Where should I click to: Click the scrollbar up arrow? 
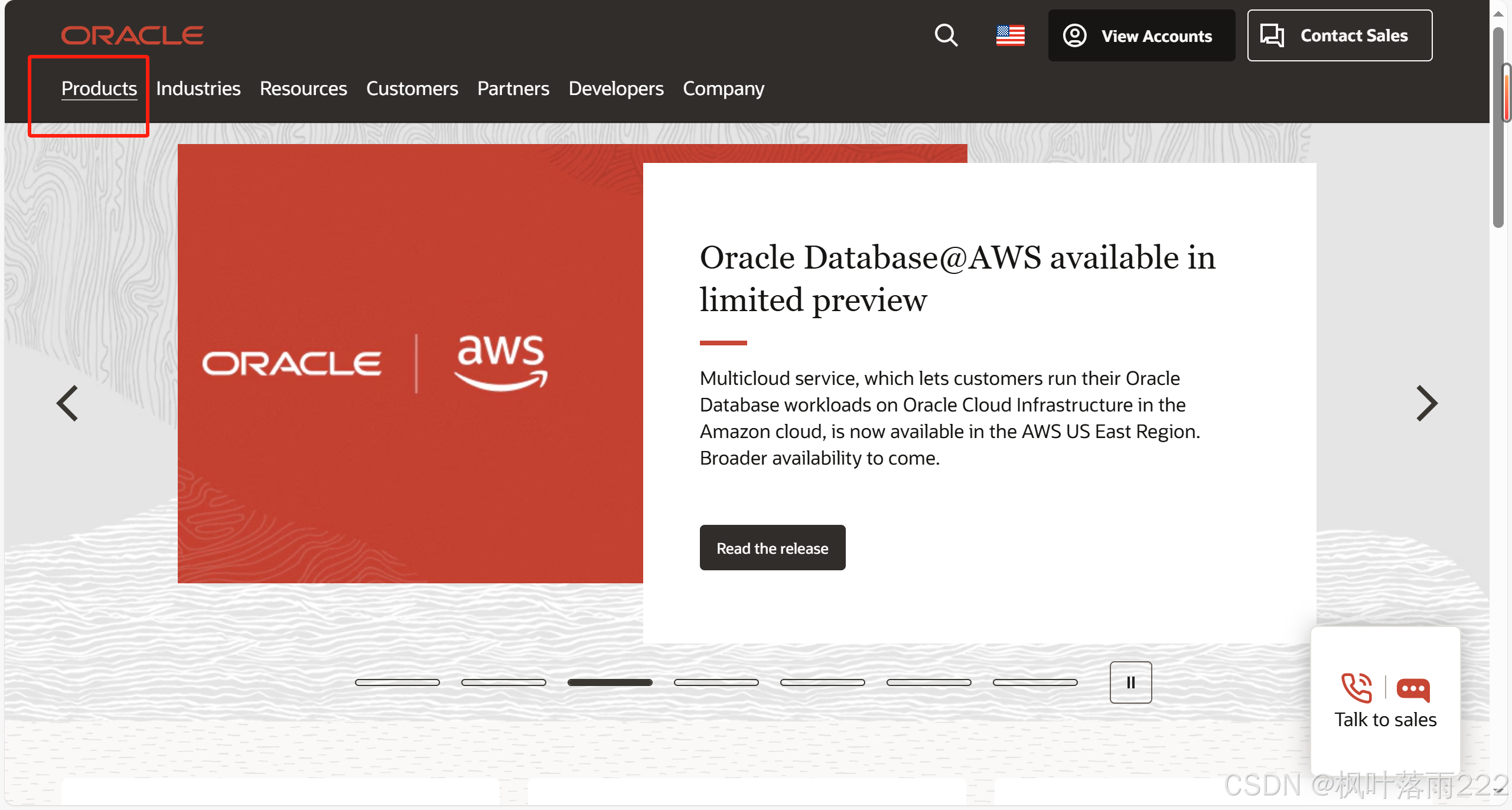pos(1498,13)
